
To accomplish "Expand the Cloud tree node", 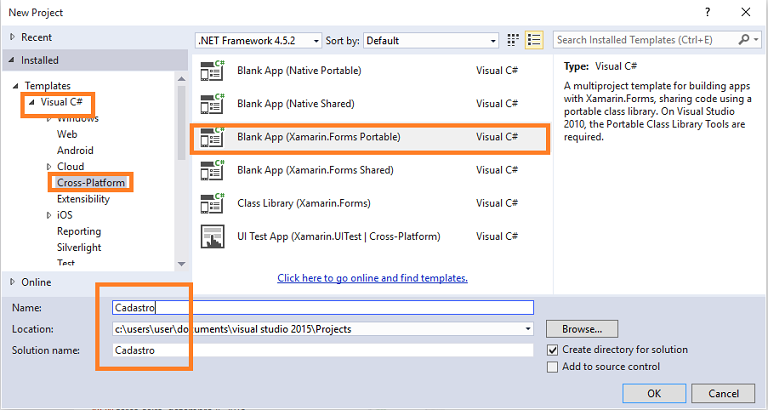I will (48, 167).
